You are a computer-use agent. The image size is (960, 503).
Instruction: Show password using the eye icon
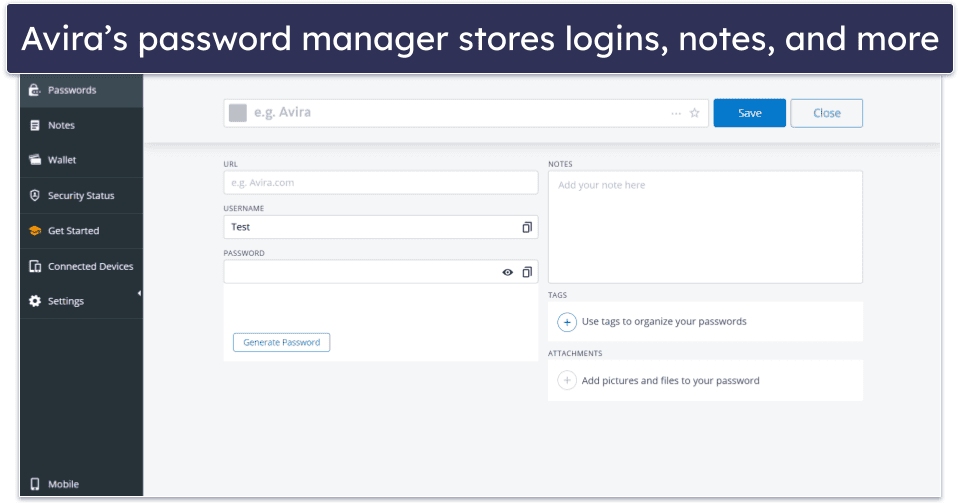pos(508,272)
